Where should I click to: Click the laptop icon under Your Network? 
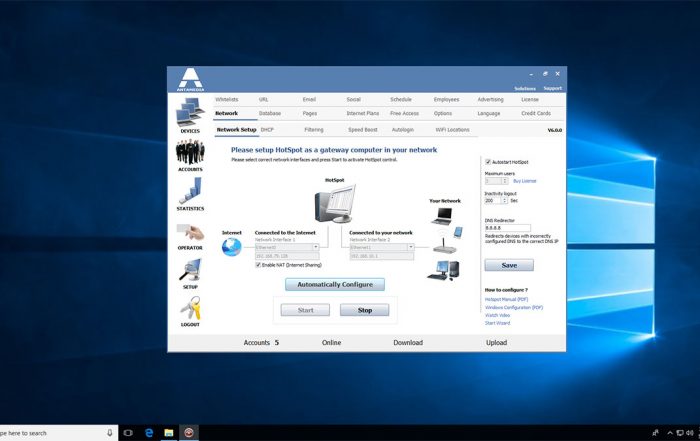(x=443, y=216)
